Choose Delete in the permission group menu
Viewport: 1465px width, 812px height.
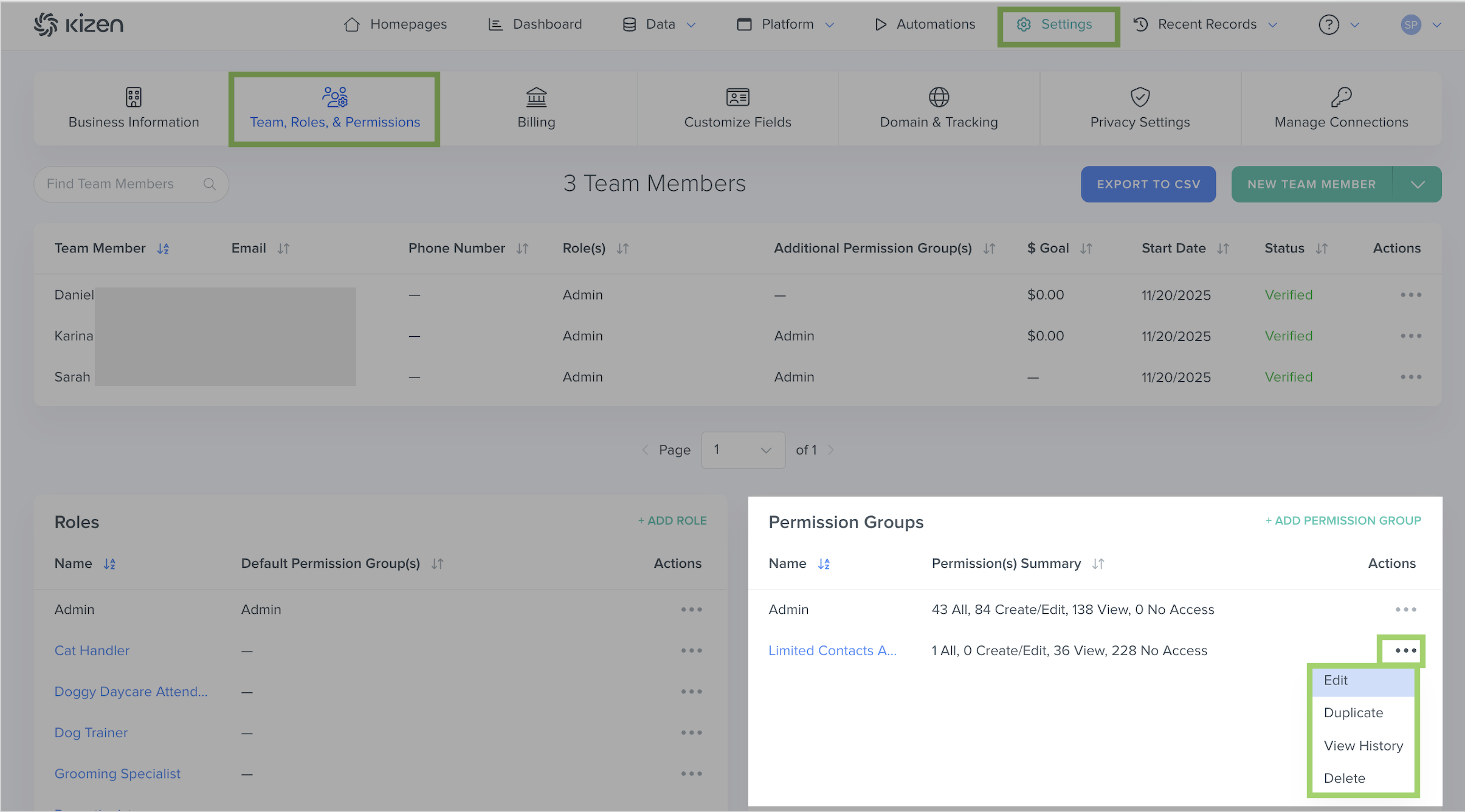tap(1344, 779)
